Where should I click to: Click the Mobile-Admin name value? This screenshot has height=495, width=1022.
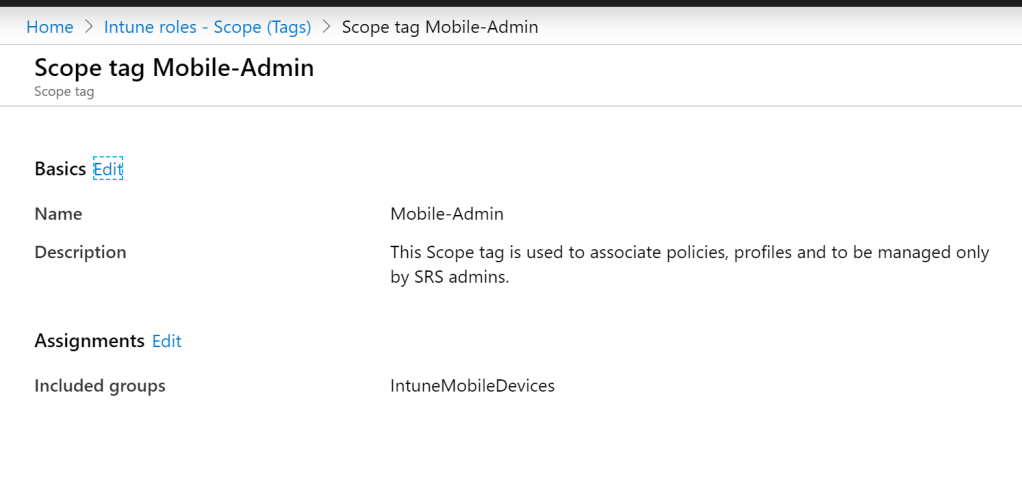click(446, 214)
